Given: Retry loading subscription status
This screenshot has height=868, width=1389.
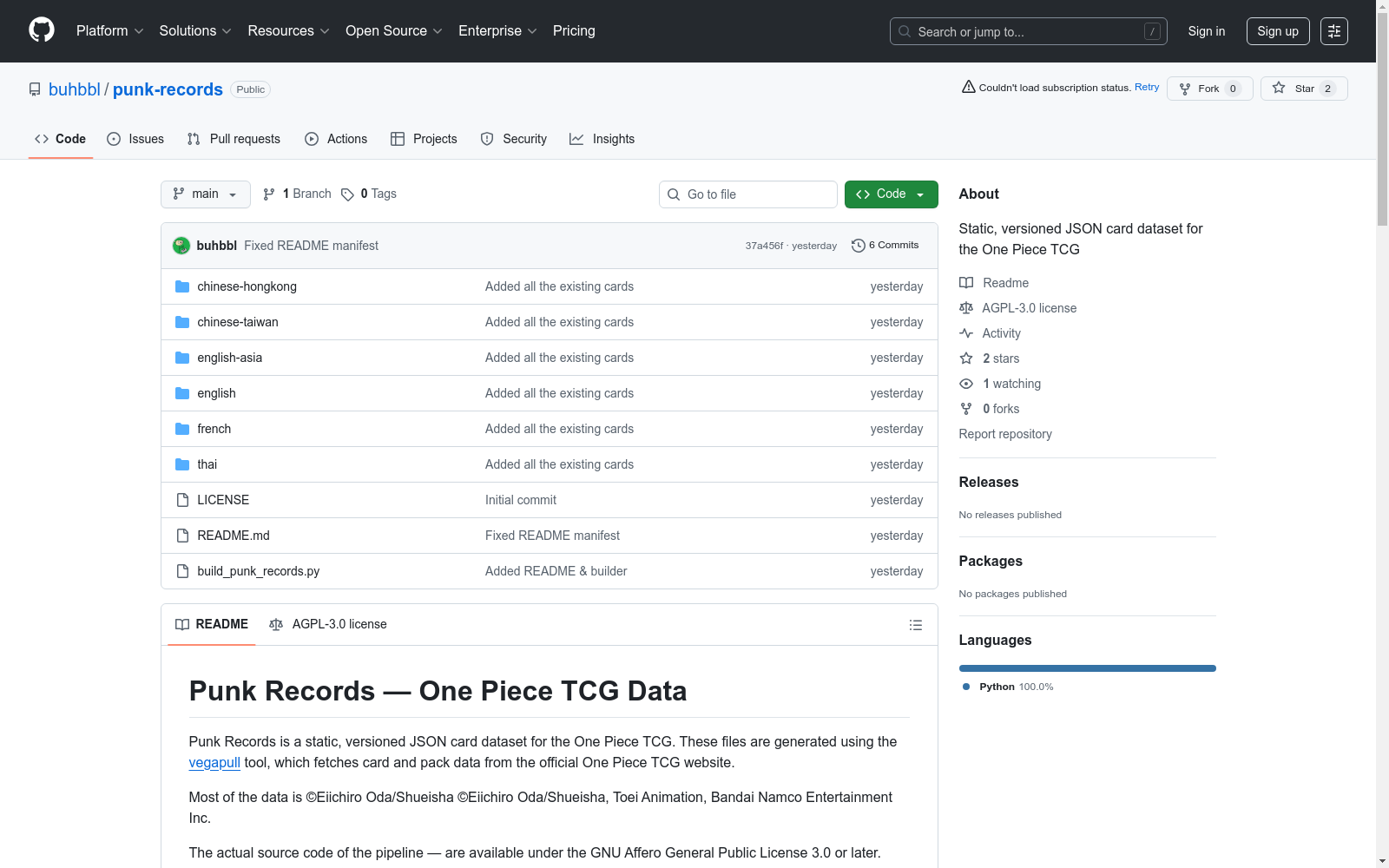Looking at the screenshot, I should tap(1147, 88).
